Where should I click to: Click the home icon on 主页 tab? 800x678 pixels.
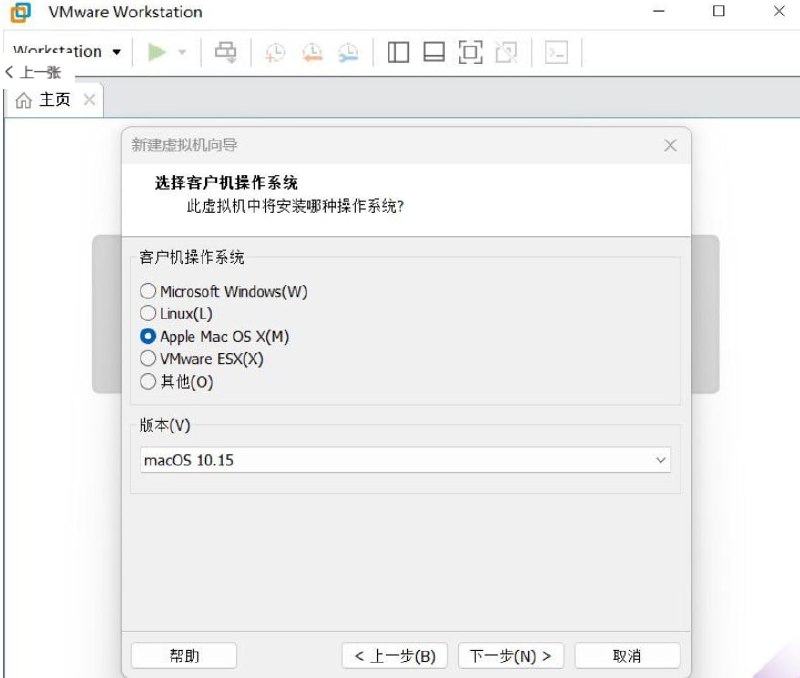point(23,100)
